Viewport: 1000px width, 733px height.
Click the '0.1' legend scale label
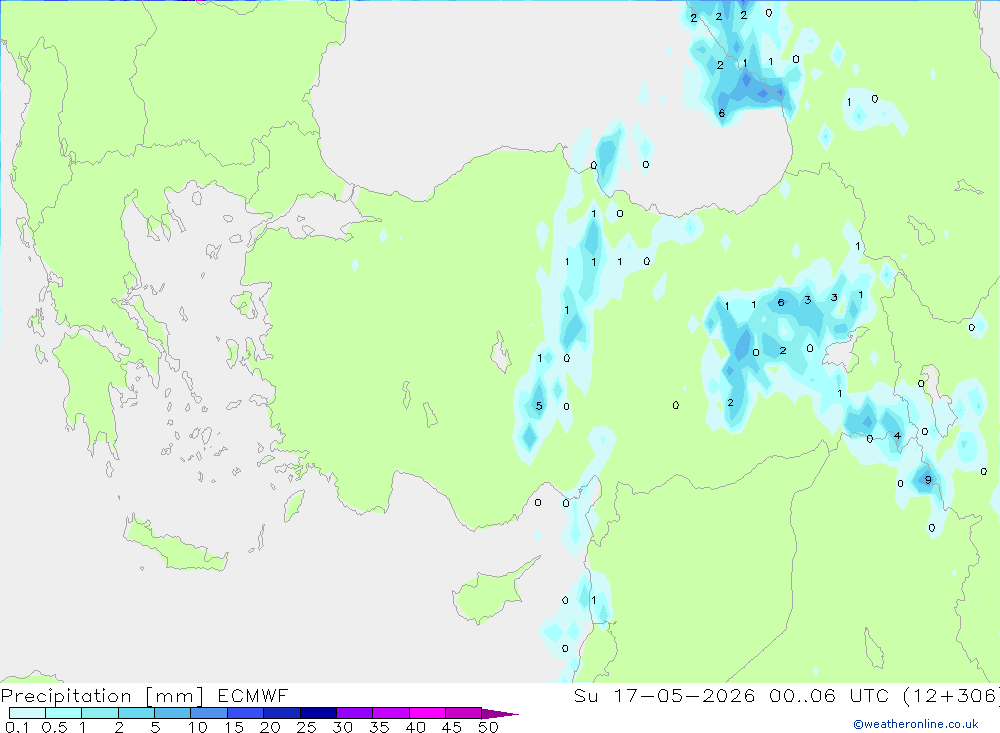pos(17,727)
